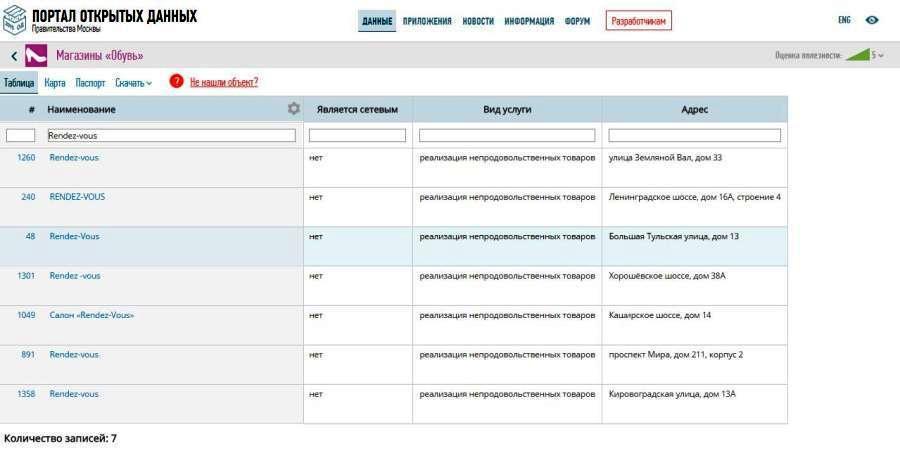This screenshot has width=900, height=458.
Task: Click row number 240
Action: pyautogui.click(x=28, y=197)
